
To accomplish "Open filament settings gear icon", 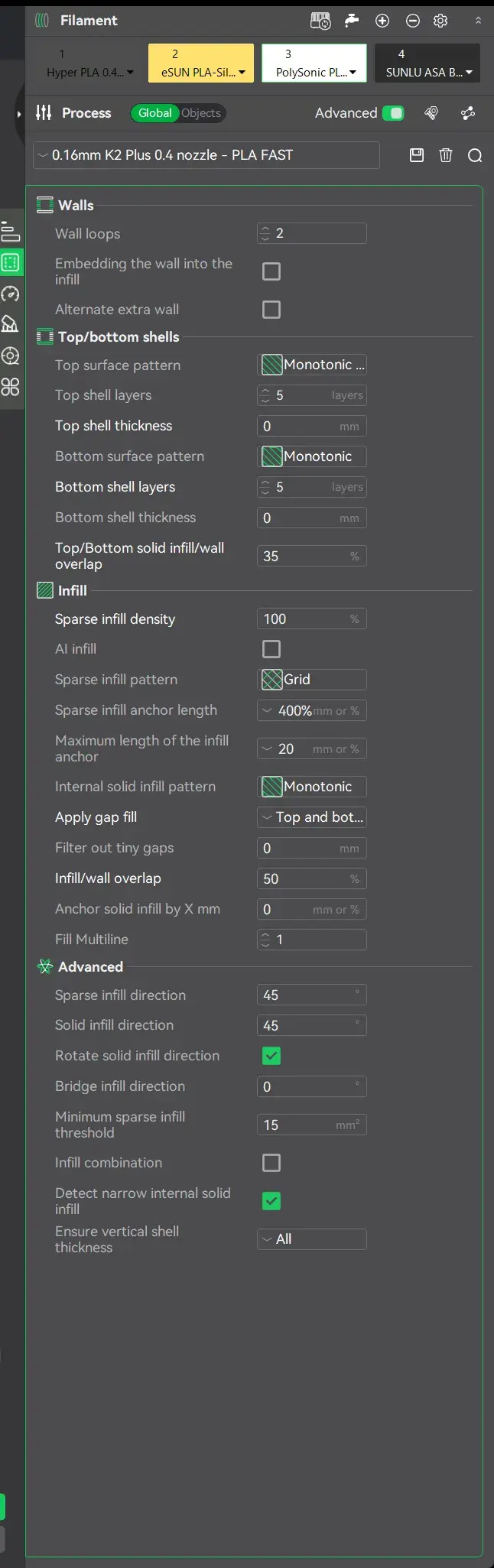I will (x=440, y=21).
